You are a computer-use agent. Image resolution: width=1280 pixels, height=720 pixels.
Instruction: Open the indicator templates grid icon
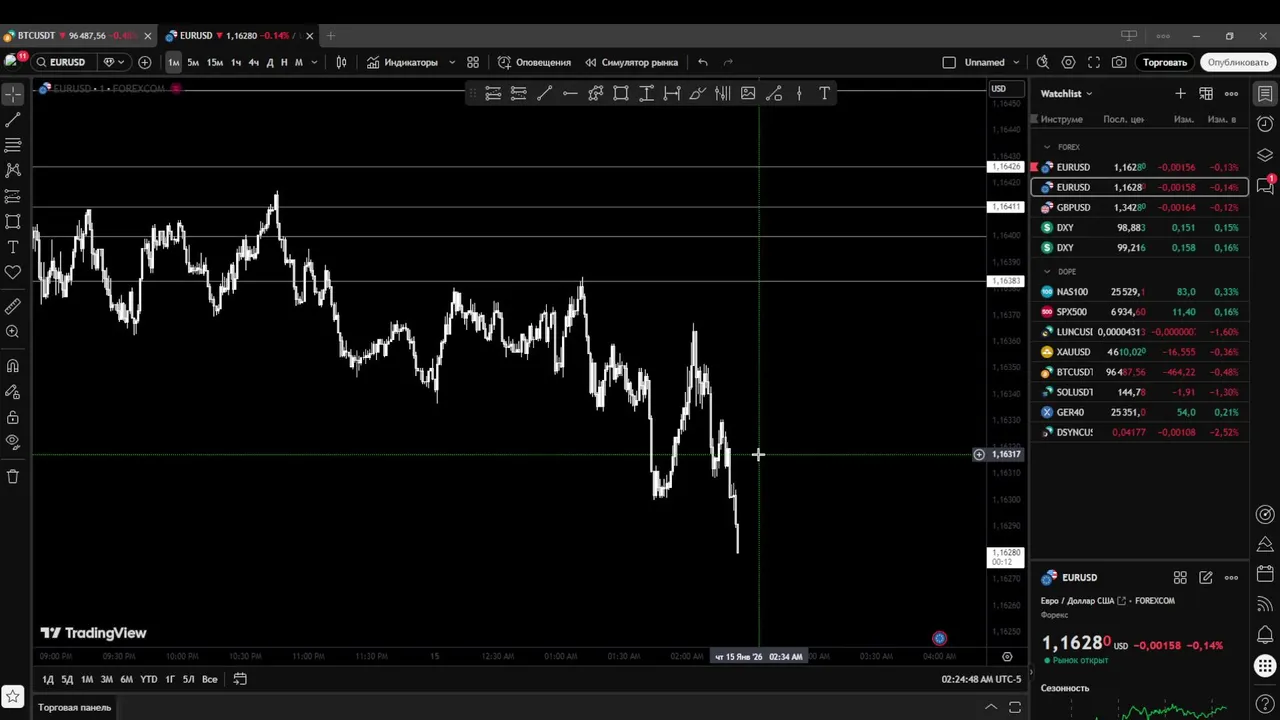(x=473, y=62)
